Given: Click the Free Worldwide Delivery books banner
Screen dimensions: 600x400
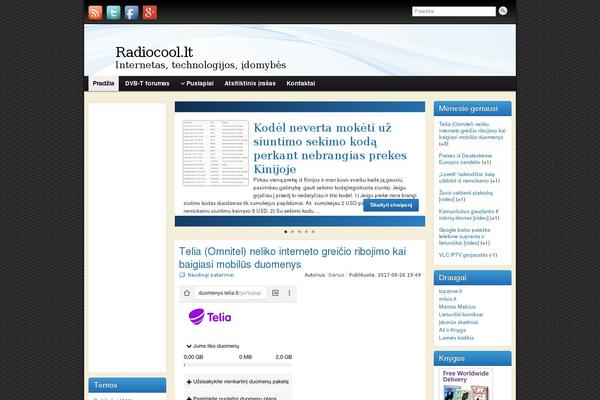Looking at the screenshot, I should pos(466,384).
